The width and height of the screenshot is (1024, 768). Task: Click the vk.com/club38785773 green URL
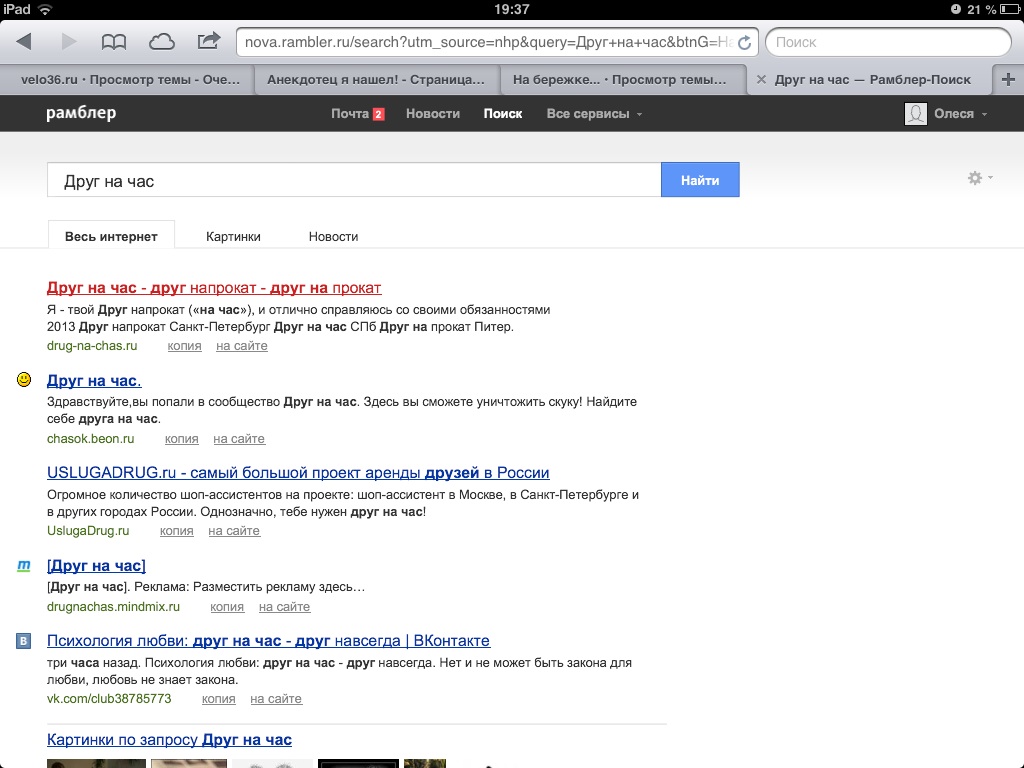(x=109, y=699)
